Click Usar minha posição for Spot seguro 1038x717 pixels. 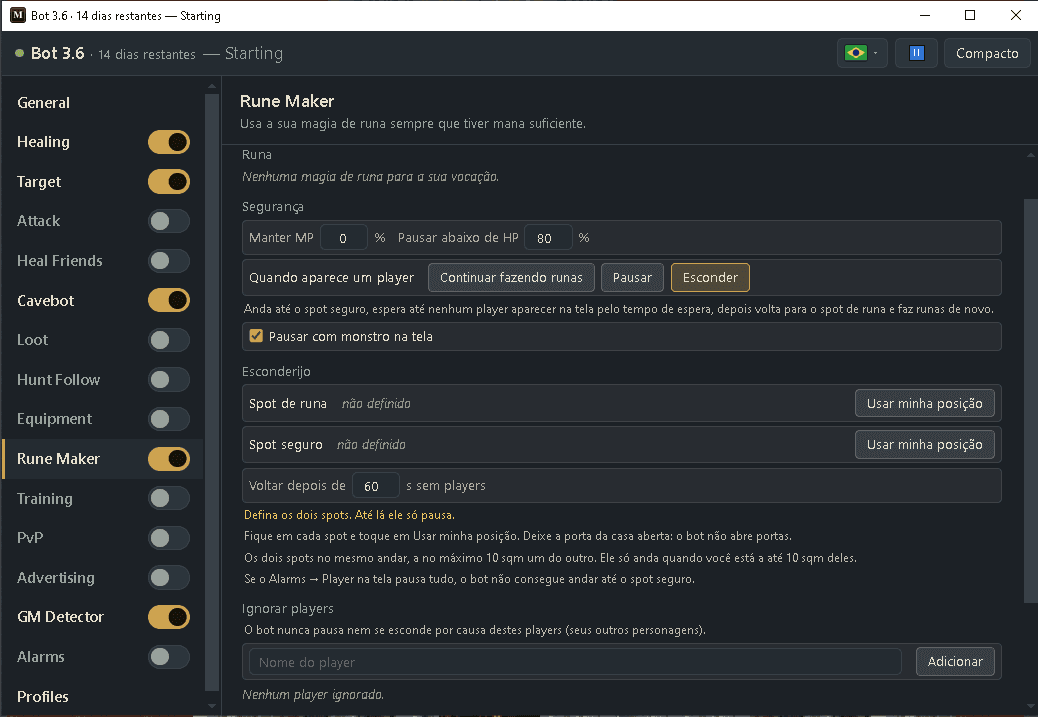(x=925, y=444)
